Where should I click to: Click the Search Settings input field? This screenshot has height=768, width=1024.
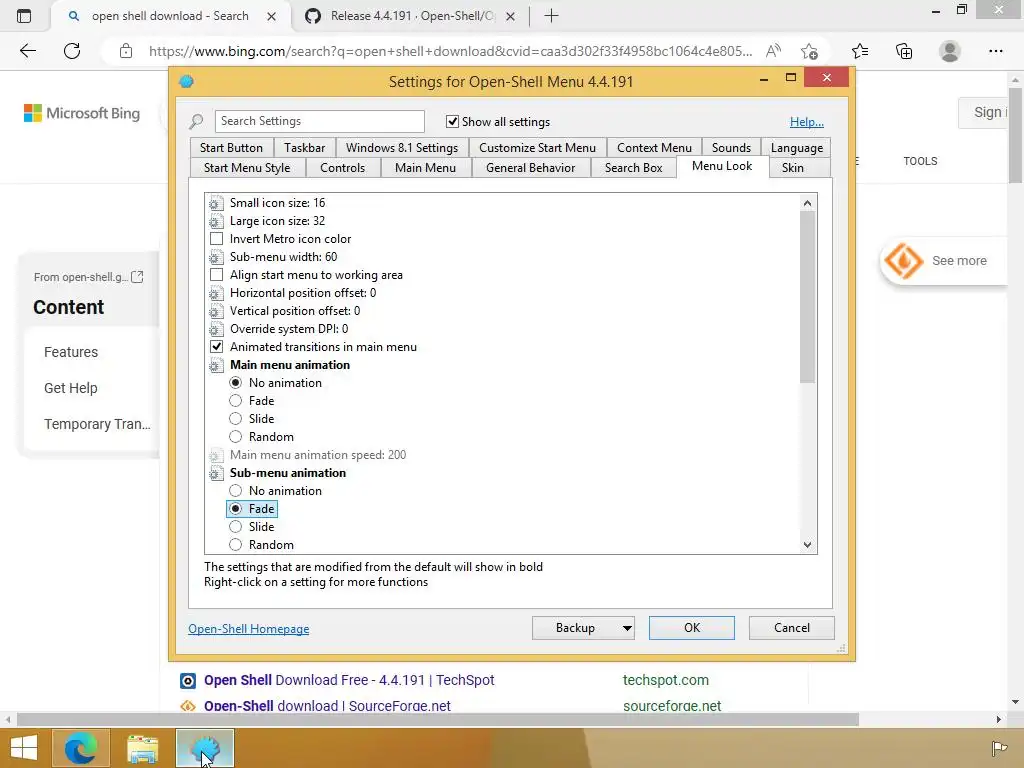[319, 121]
